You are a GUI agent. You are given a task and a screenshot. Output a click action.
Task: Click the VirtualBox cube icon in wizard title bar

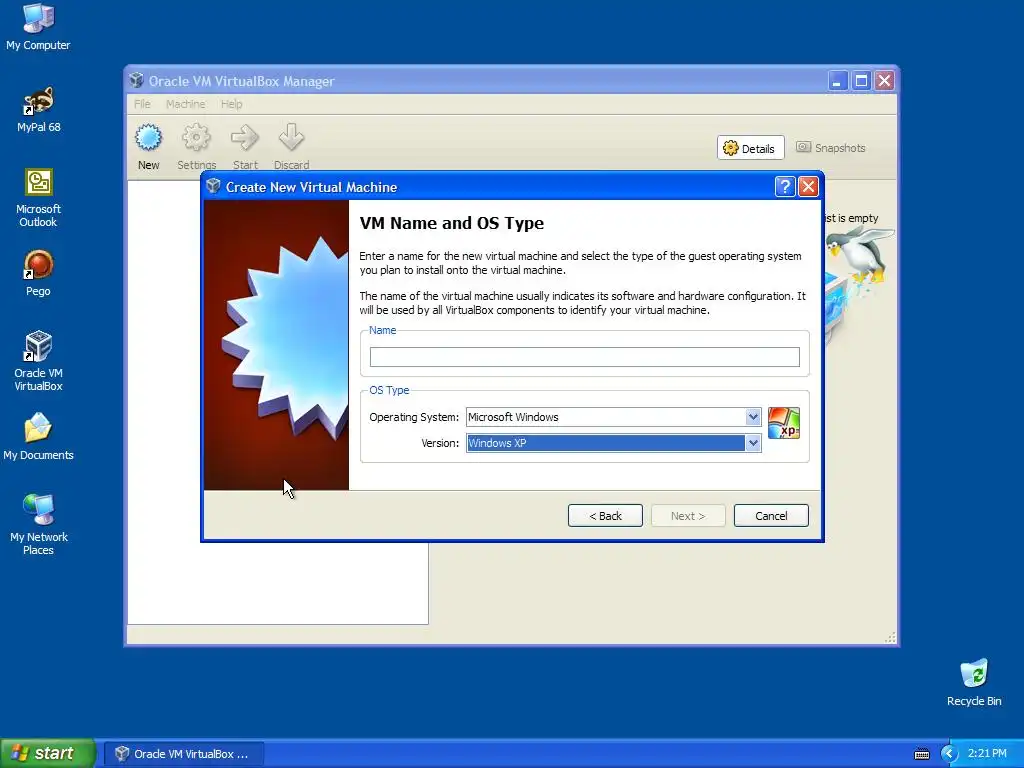click(214, 186)
